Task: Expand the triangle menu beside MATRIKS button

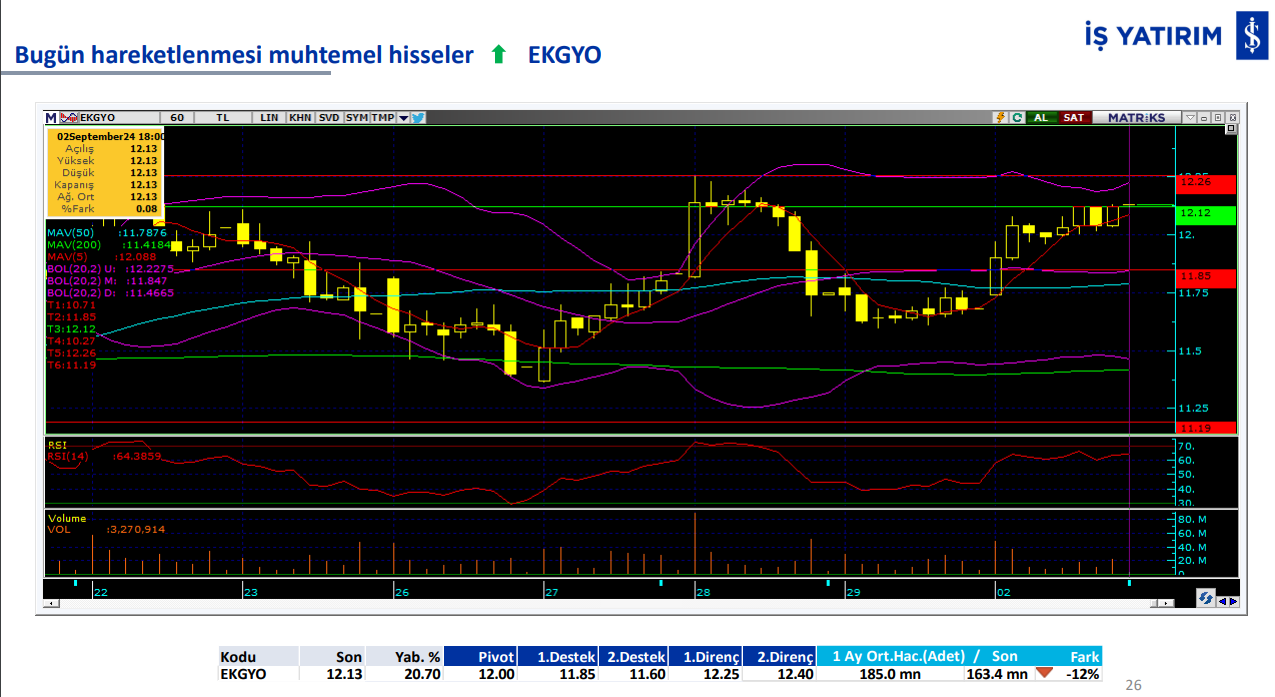Action: (x=1189, y=117)
